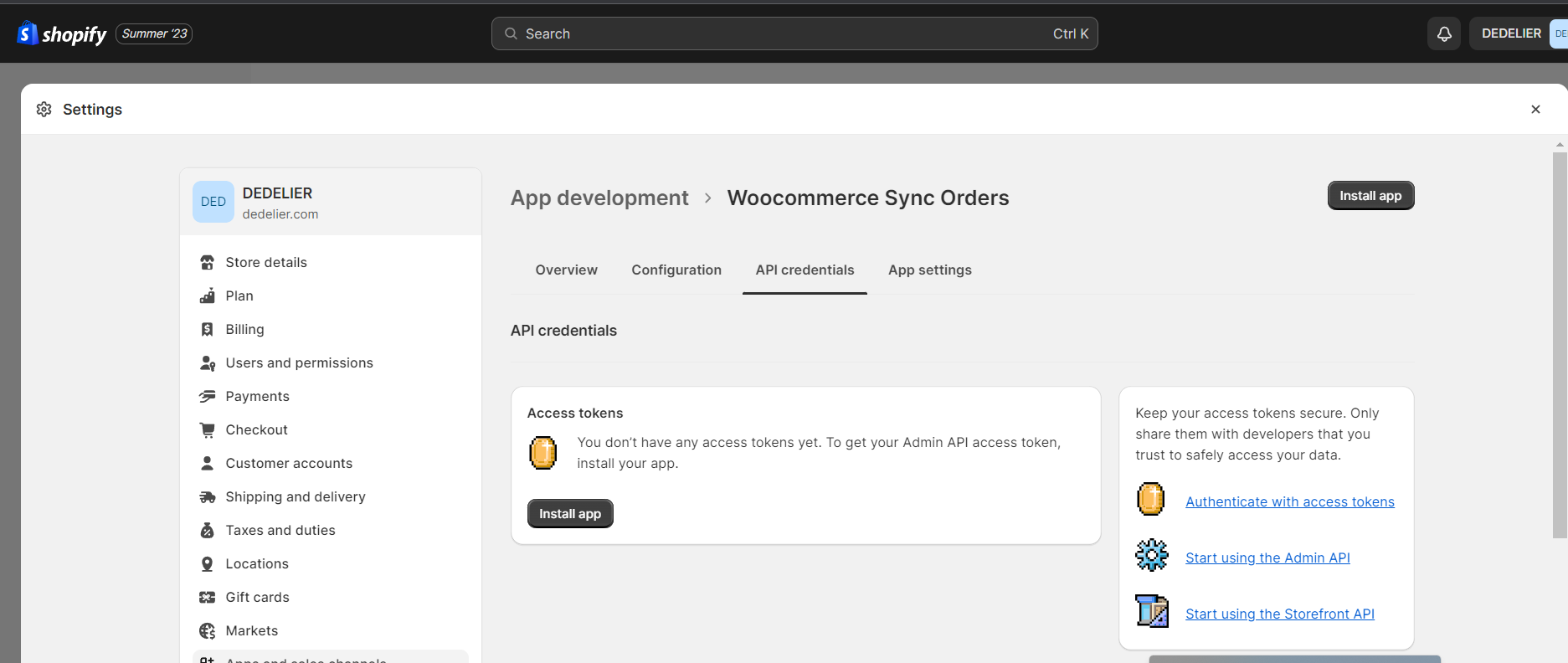1568x663 pixels.
Task: Click Gift cards icon
Action: 208,598
